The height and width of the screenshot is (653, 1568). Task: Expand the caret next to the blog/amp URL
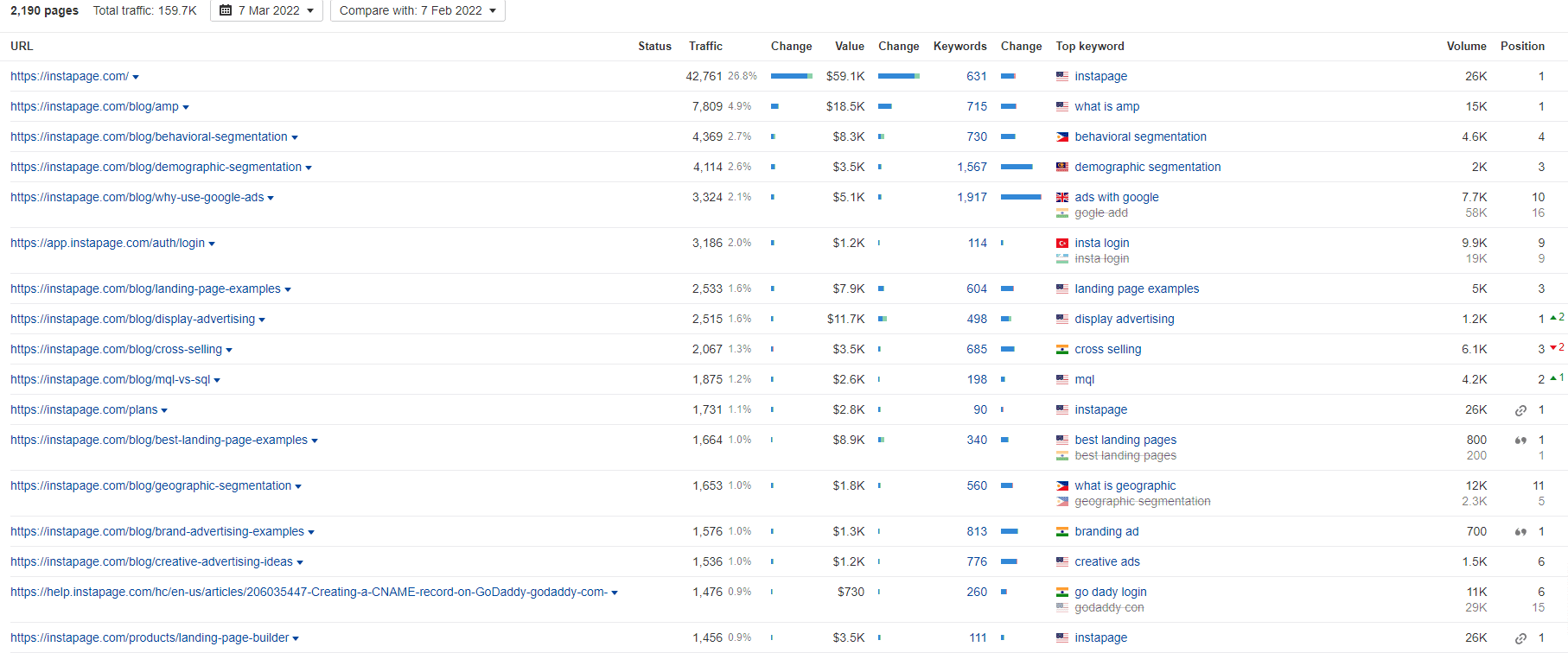tap(186, 107)
